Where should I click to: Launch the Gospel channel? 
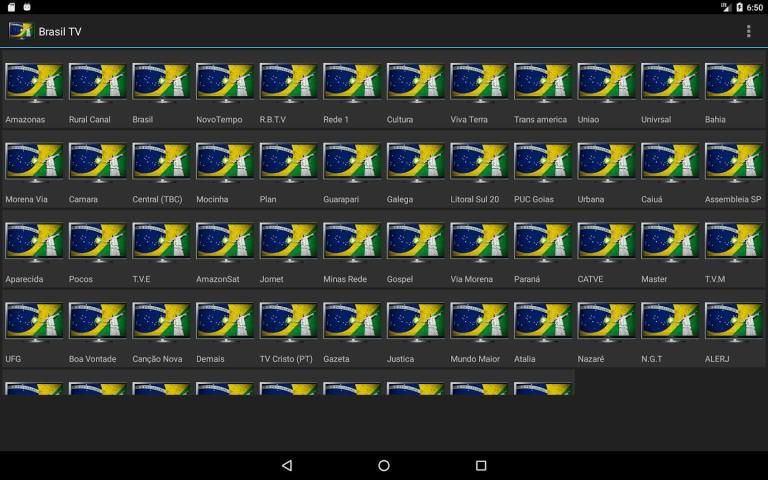[415, 244]
